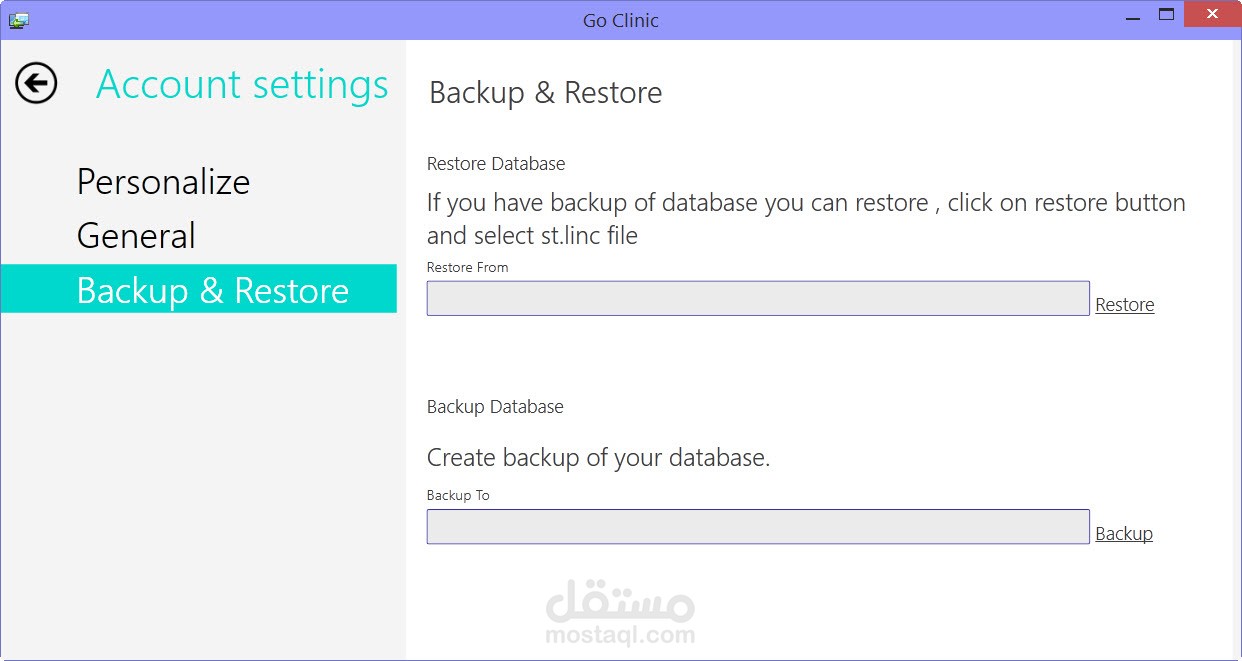The width and height of the screenshot is (1242, 661).
Task: Click the Go Clinic app icon in title bar
Action: point(18,20)
